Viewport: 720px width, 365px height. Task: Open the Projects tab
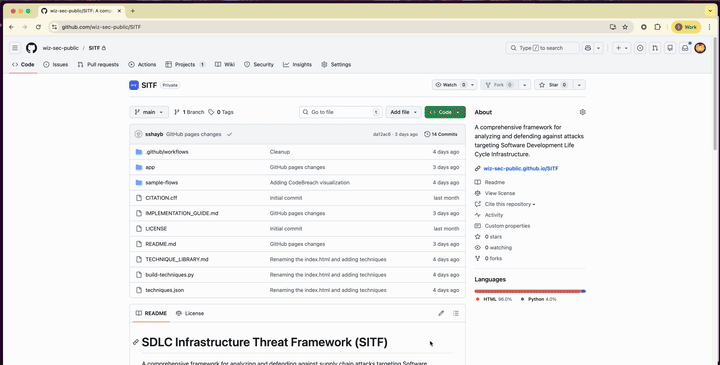click(186, 65)
